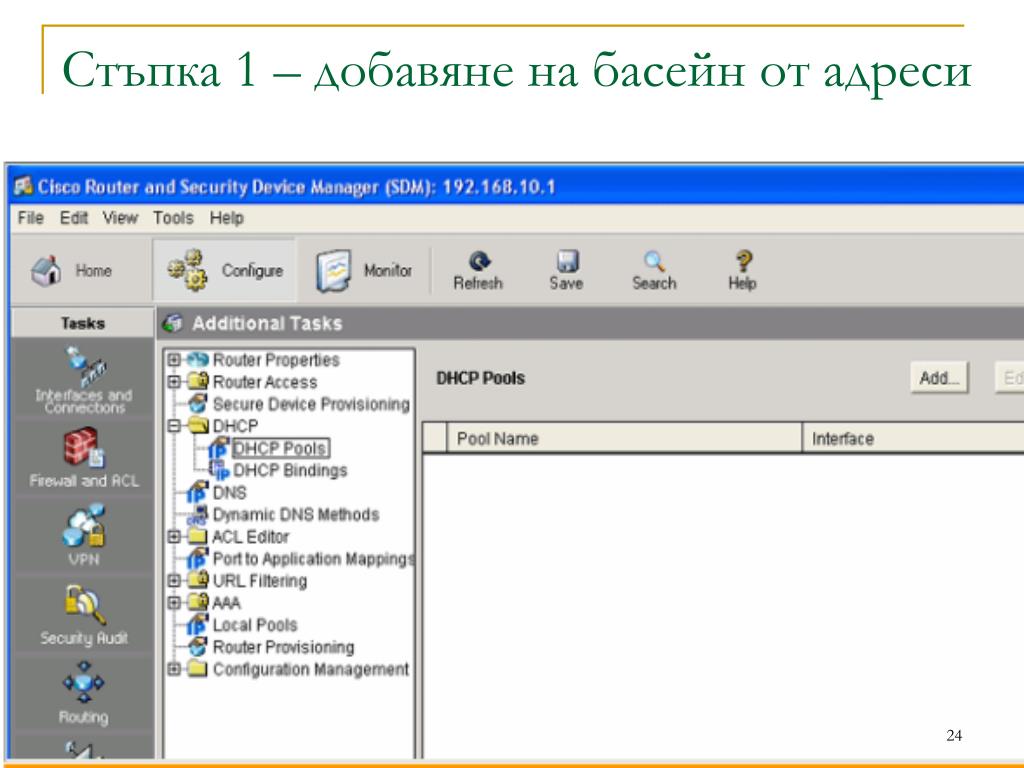Click the Add... button for DHCP Pools
This screenshot has width=1024, height=768.
click(939, 377)
